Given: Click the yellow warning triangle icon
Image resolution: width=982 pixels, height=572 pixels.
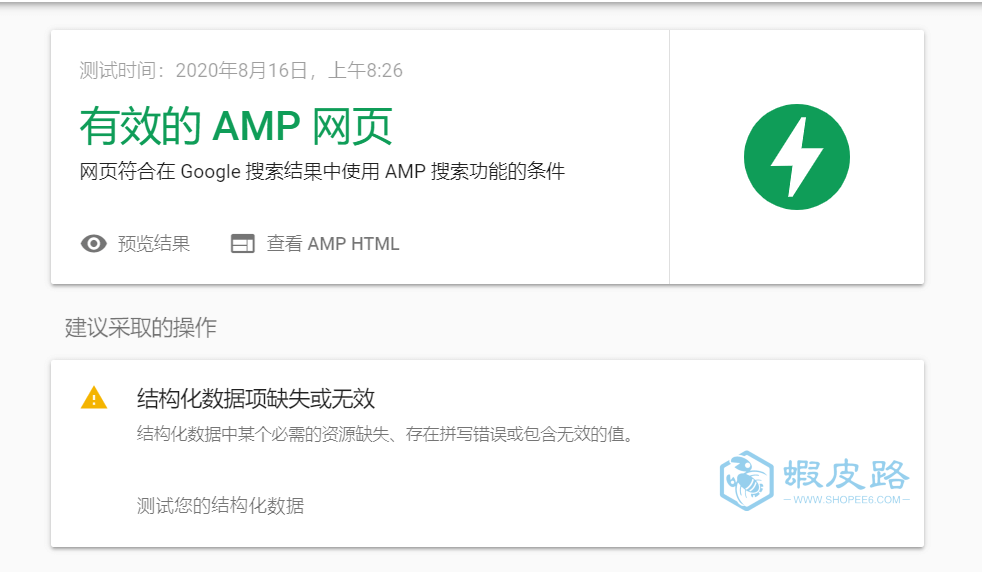Looking at the screenshot, I should [94, 398].
